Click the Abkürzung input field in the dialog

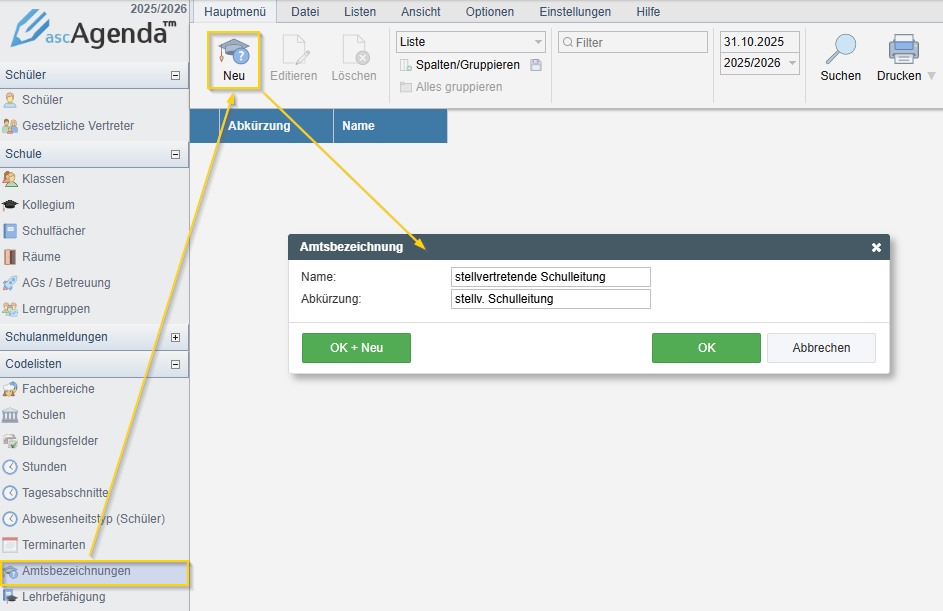[x=551, y=299]
